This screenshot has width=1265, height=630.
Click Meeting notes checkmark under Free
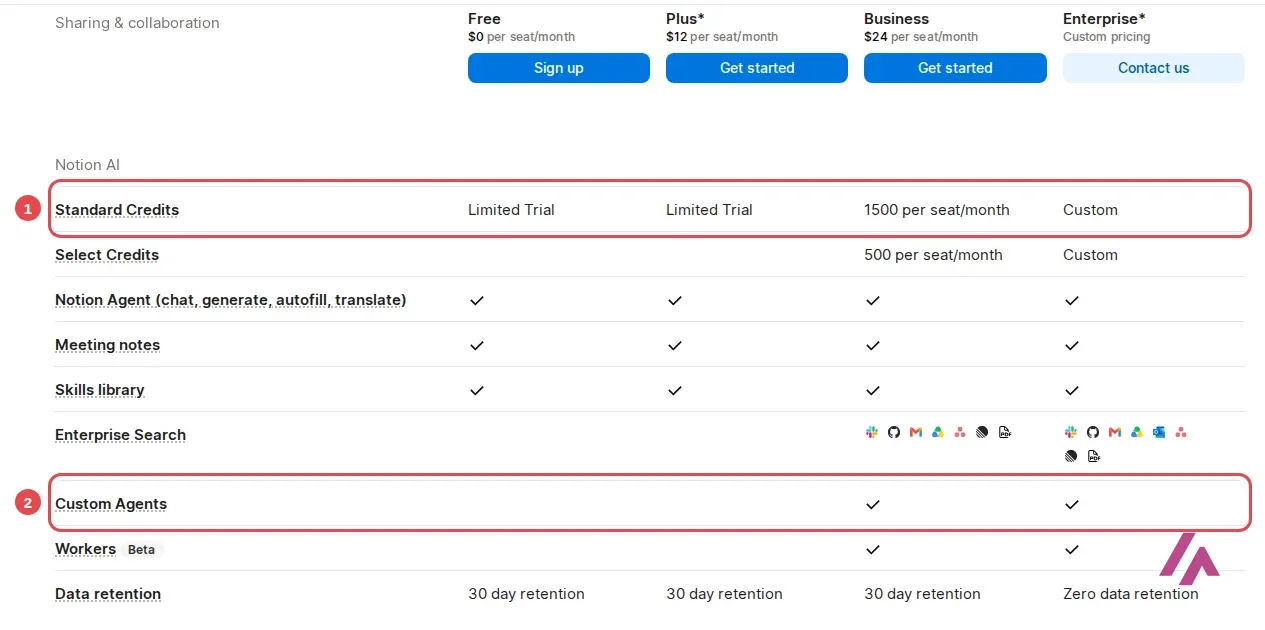click(x=477, y=345)
